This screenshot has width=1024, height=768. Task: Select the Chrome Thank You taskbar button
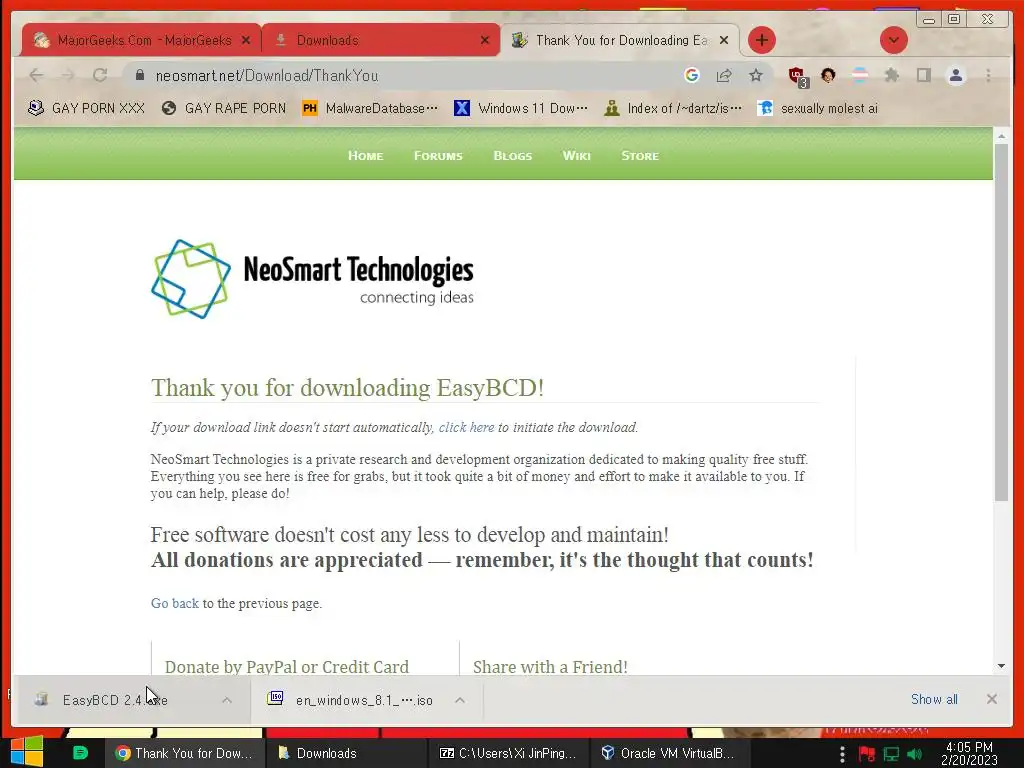tap(185, 753)
